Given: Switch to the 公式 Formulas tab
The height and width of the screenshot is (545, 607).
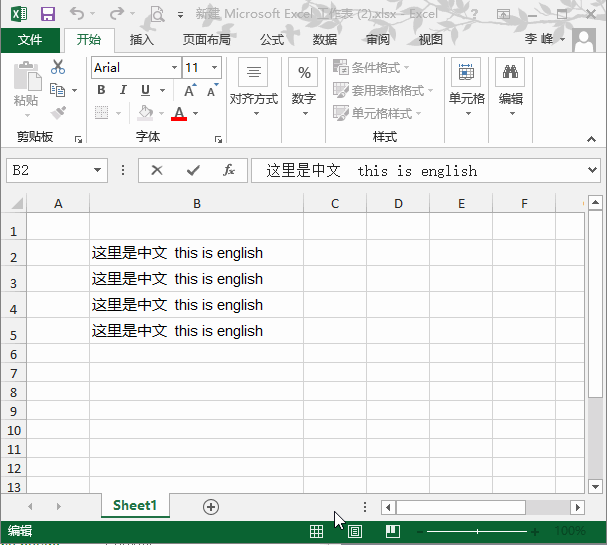Looking at the screenshot, I should point(272,40).
